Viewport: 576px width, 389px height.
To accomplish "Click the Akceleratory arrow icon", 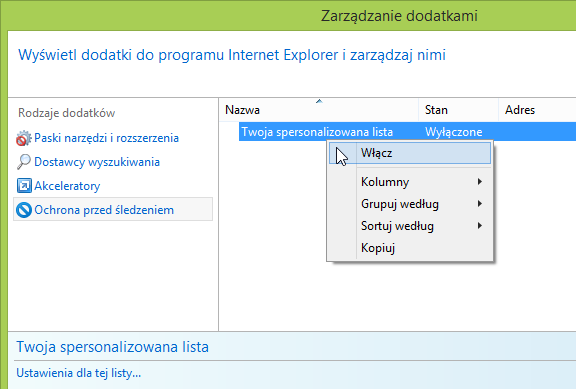I will (x=24, y=186).
